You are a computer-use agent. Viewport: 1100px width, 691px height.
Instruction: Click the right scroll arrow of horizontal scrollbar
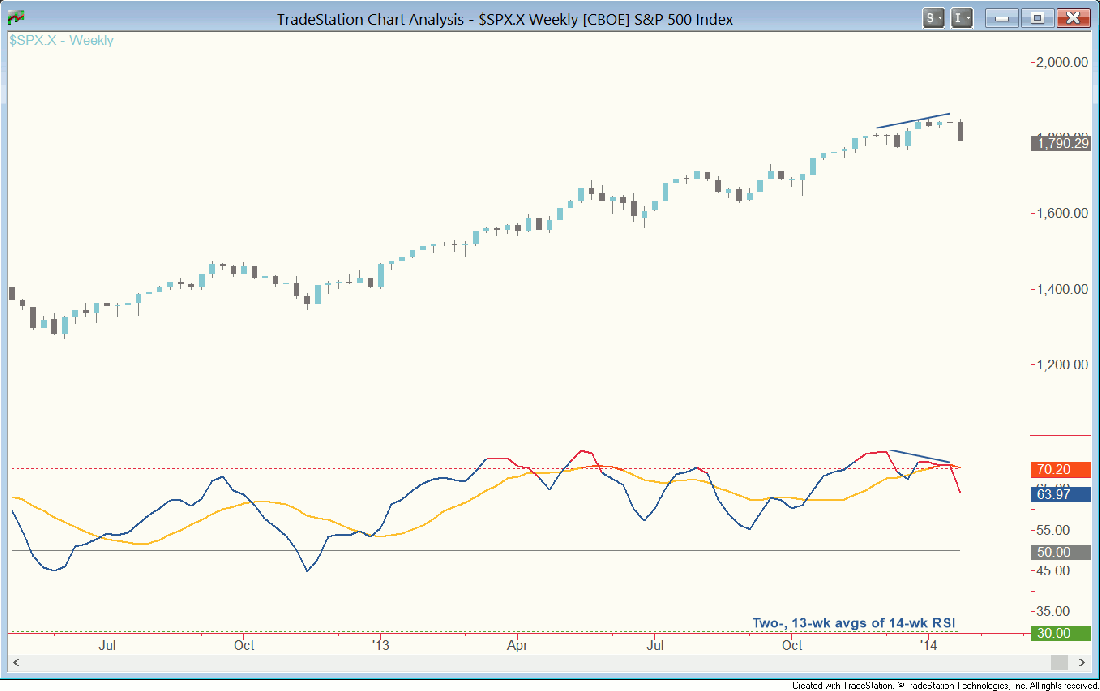point(1083,662)
